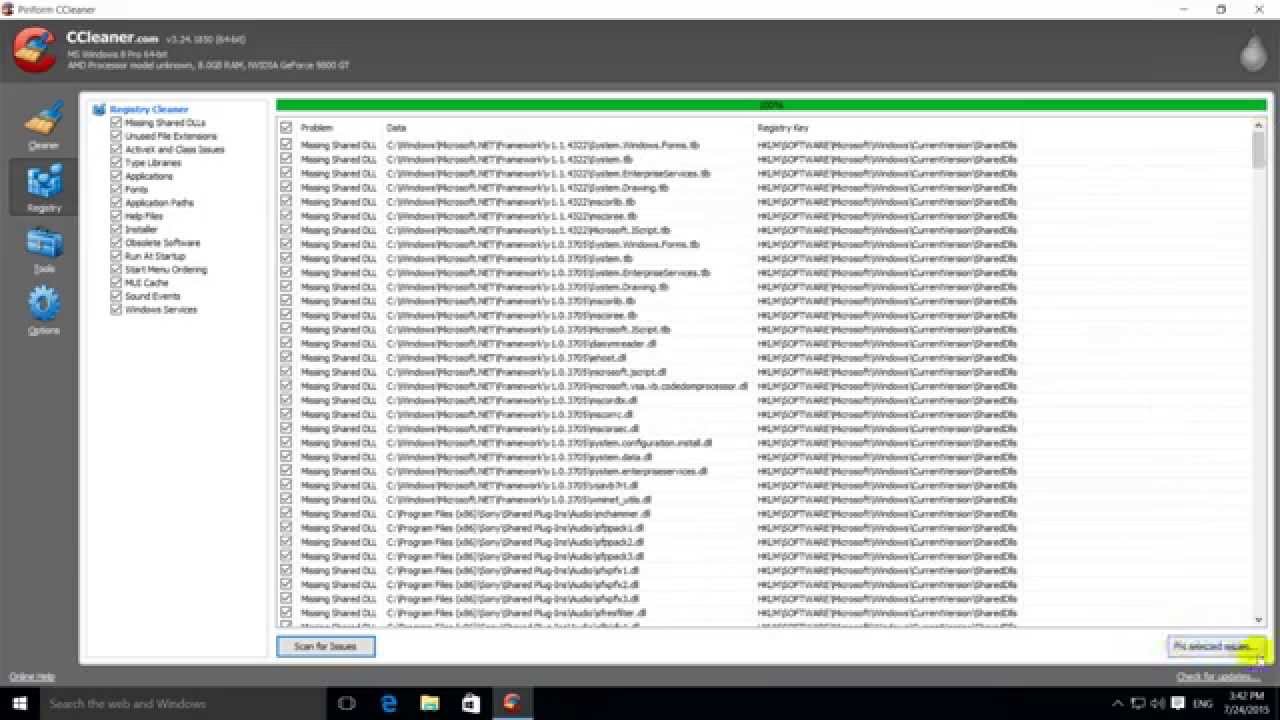Toggle the MUI Cache checkbox
This screenshot has height=720, width=1280.
[116, 283]
